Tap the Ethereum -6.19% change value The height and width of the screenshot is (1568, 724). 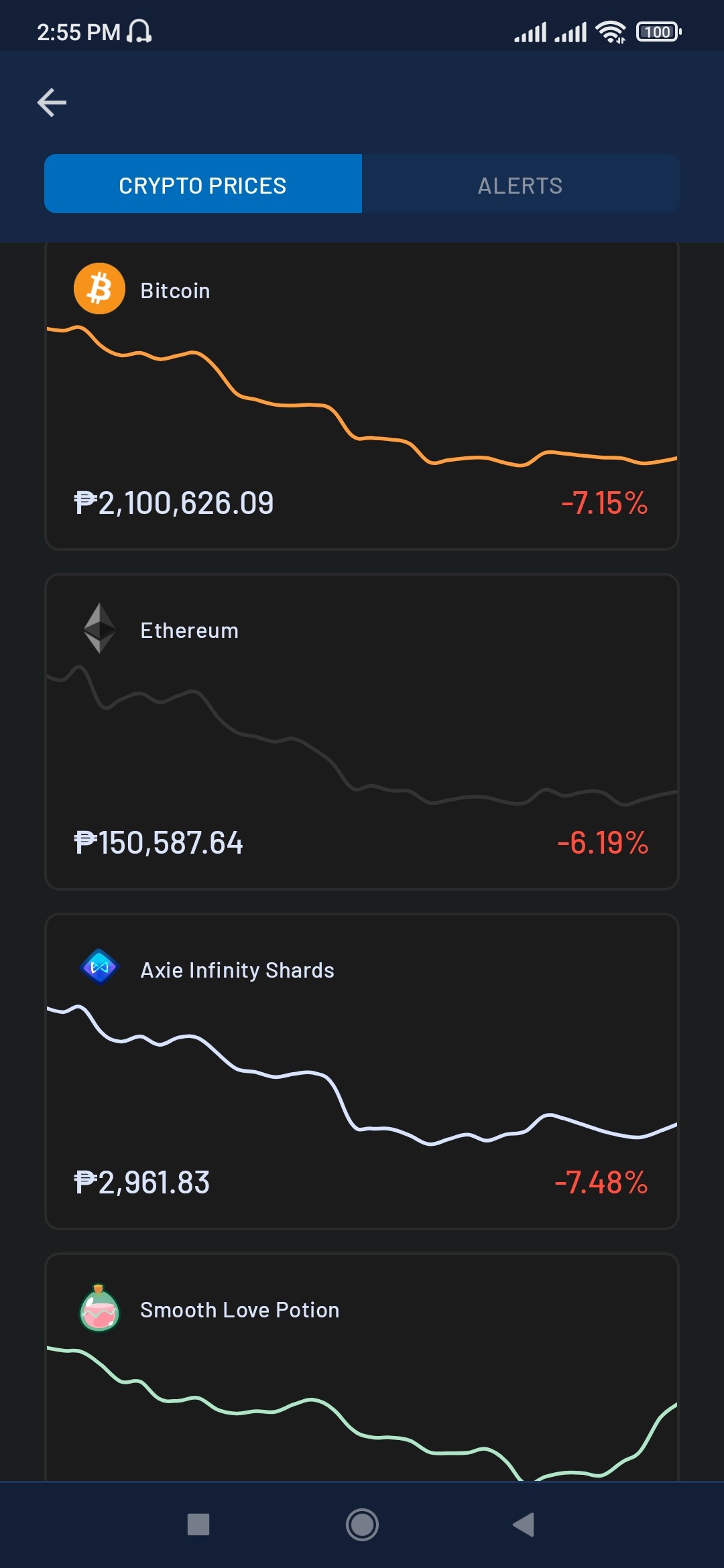click(x=603, y=843)
